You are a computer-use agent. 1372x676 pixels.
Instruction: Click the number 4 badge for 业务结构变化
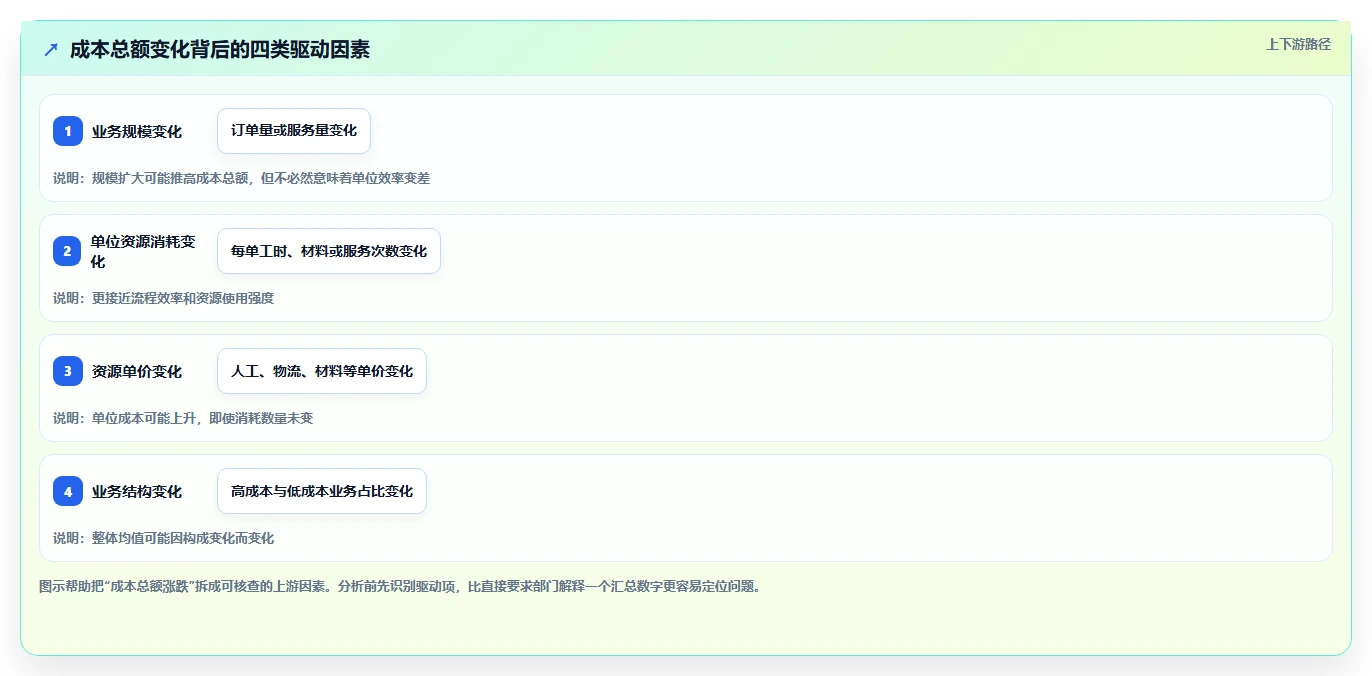(x=68, y=491)
